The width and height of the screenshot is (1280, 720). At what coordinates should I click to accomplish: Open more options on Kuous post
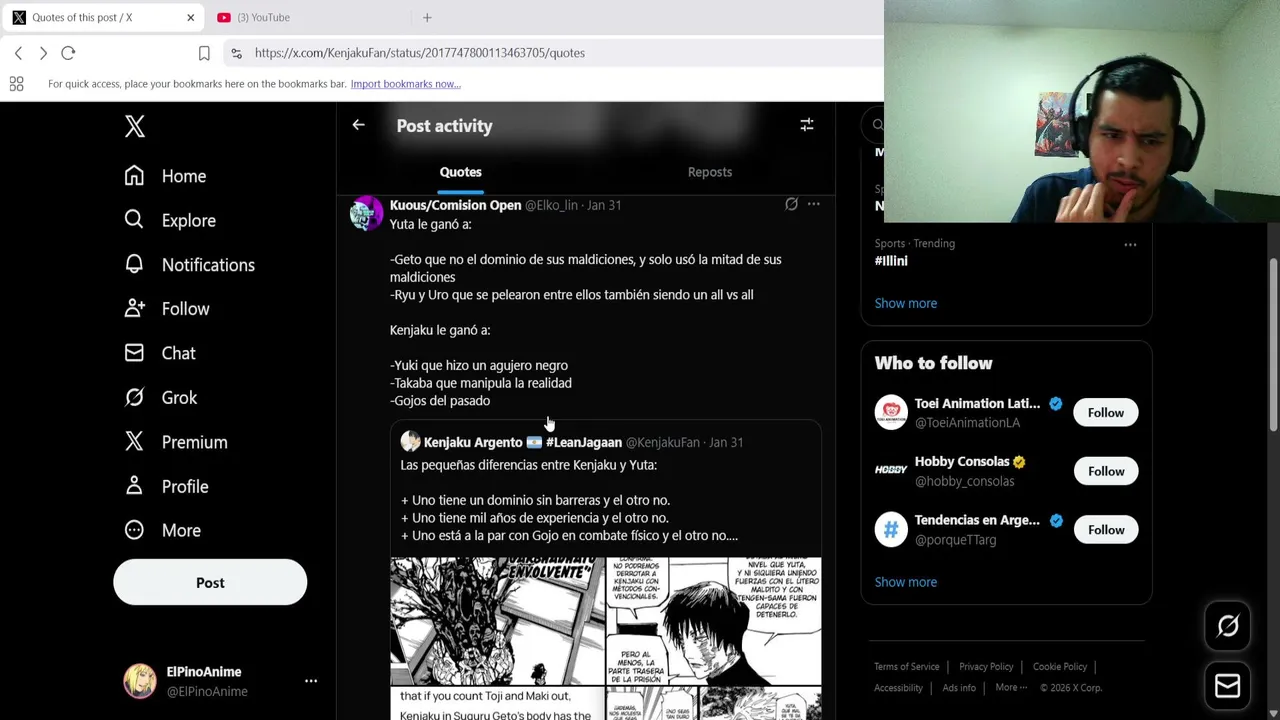814,204
